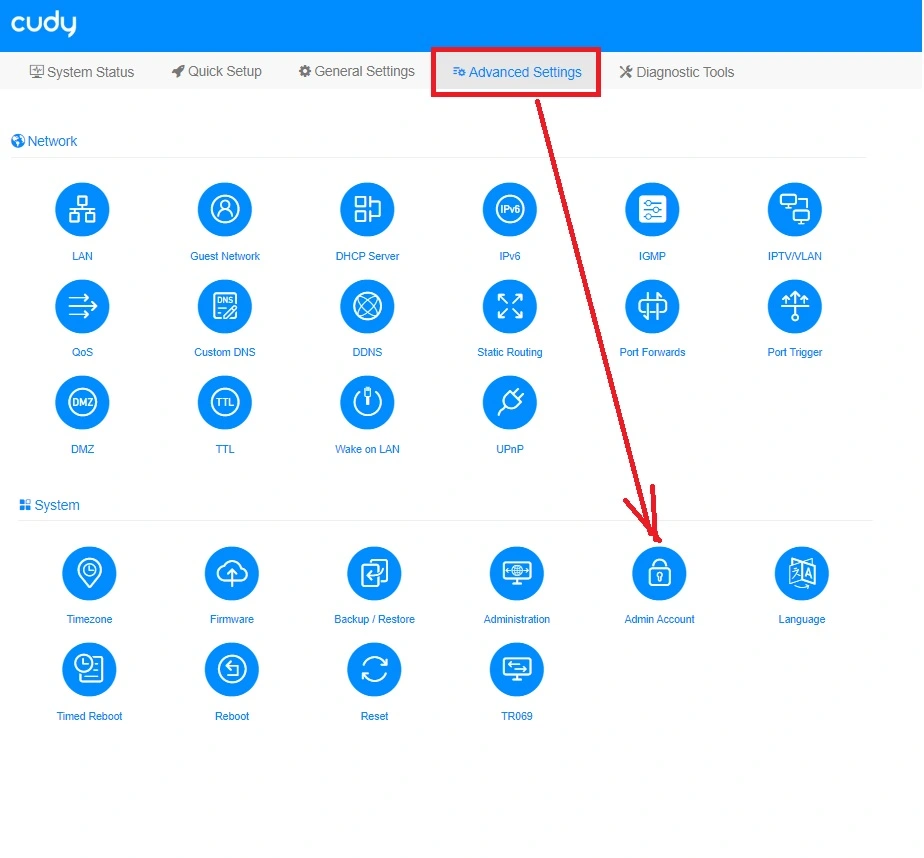Click the Backup / Restore text link
Screen dimensions: 924x858
coord(374,620)
